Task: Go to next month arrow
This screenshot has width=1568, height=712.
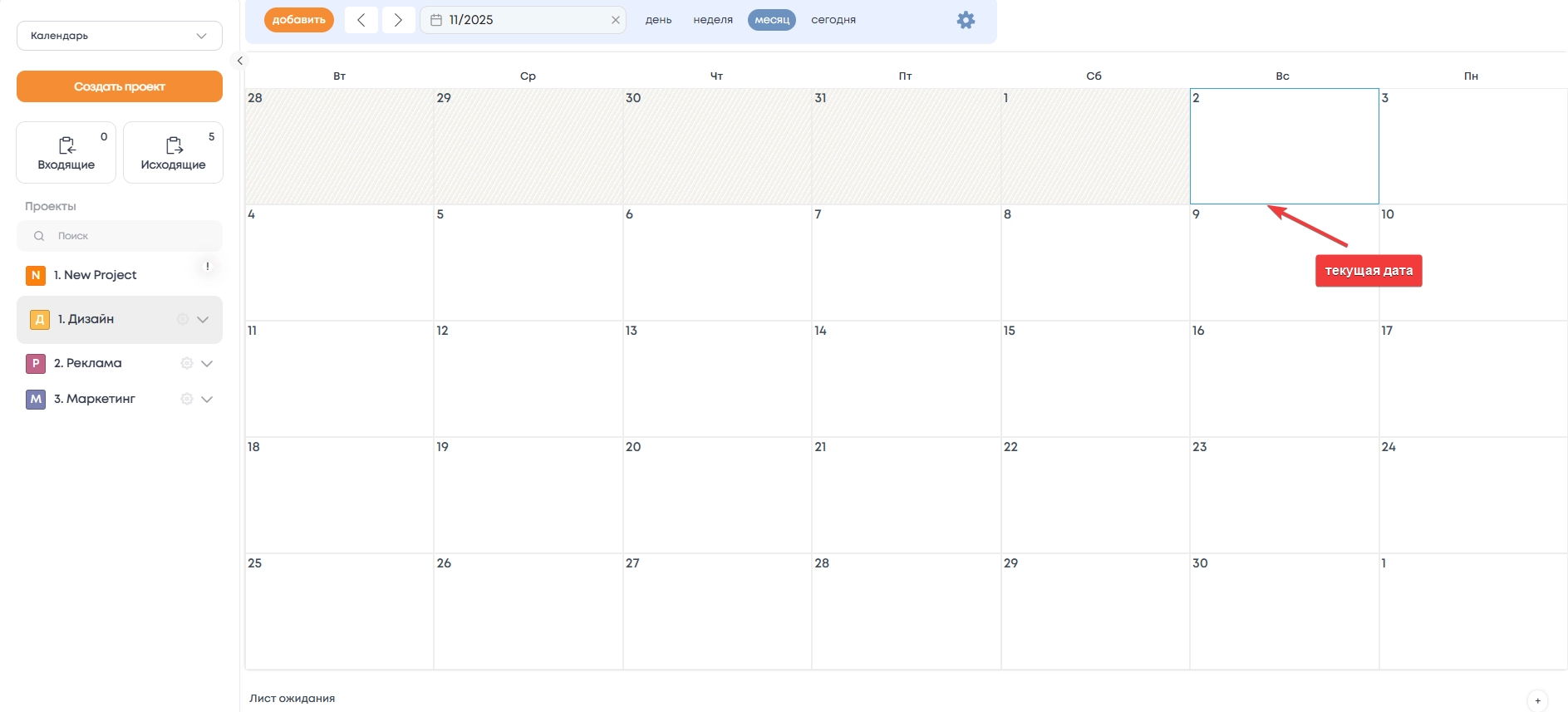Action: coord(398,20)
